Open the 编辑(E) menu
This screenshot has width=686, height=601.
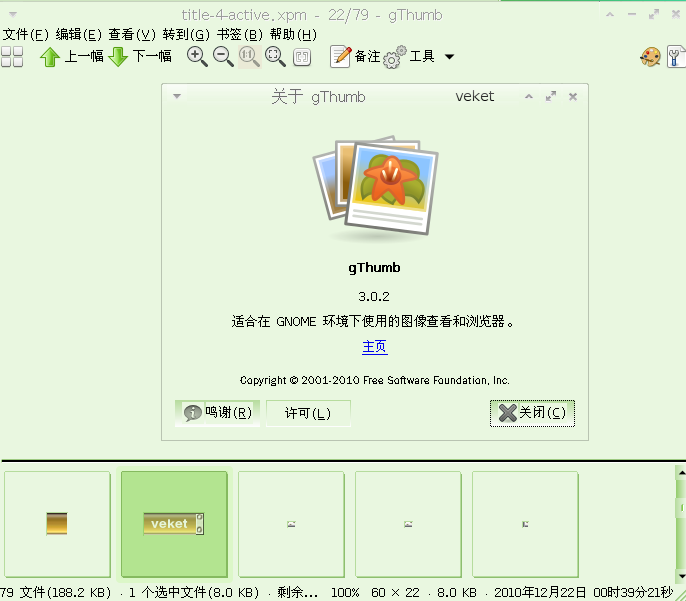click(79, 34)
